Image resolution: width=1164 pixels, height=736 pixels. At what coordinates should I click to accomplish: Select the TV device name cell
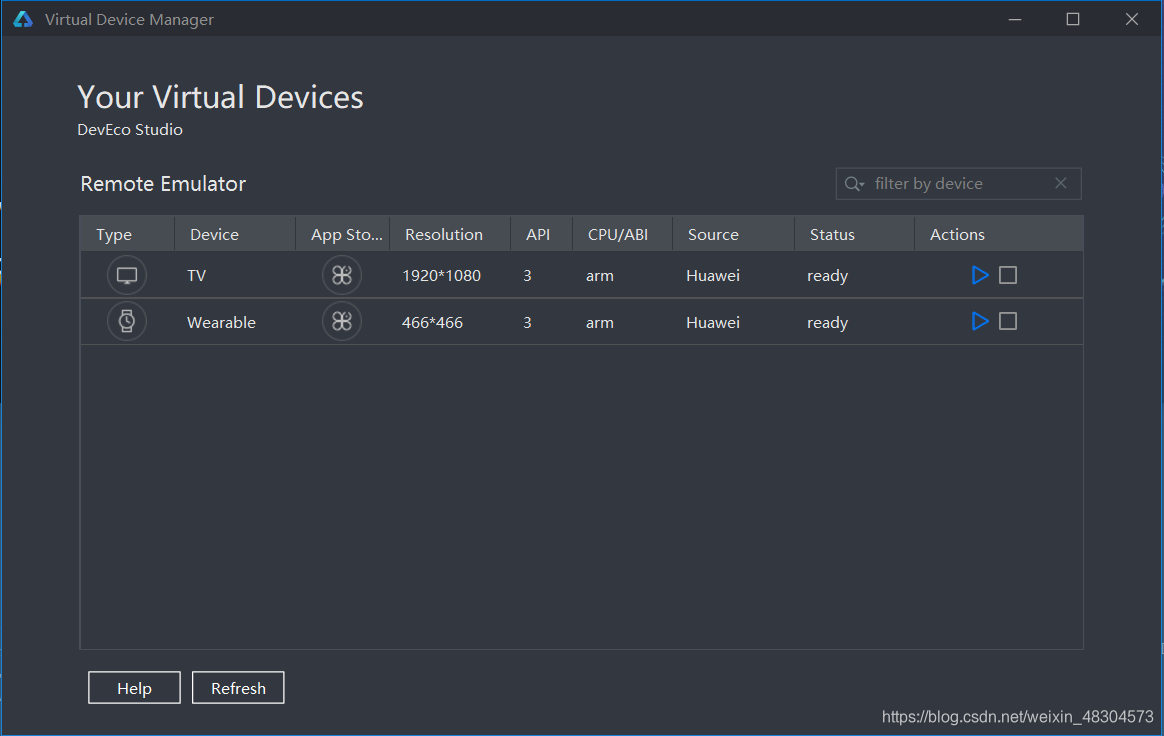(x=197, y=276)
